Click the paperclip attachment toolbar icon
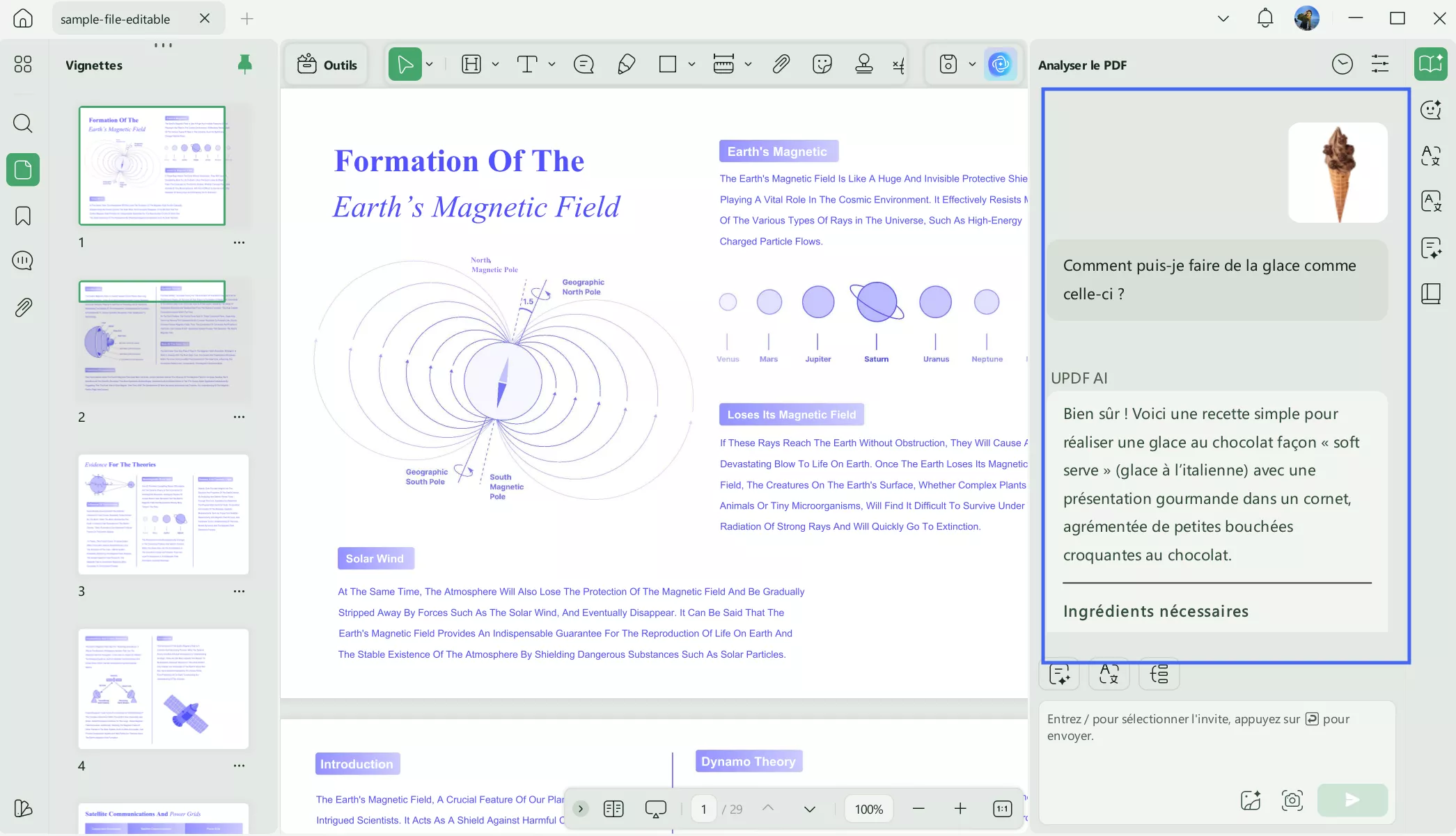The width and height of the screenshot is (1456, 836). (781, 65)
